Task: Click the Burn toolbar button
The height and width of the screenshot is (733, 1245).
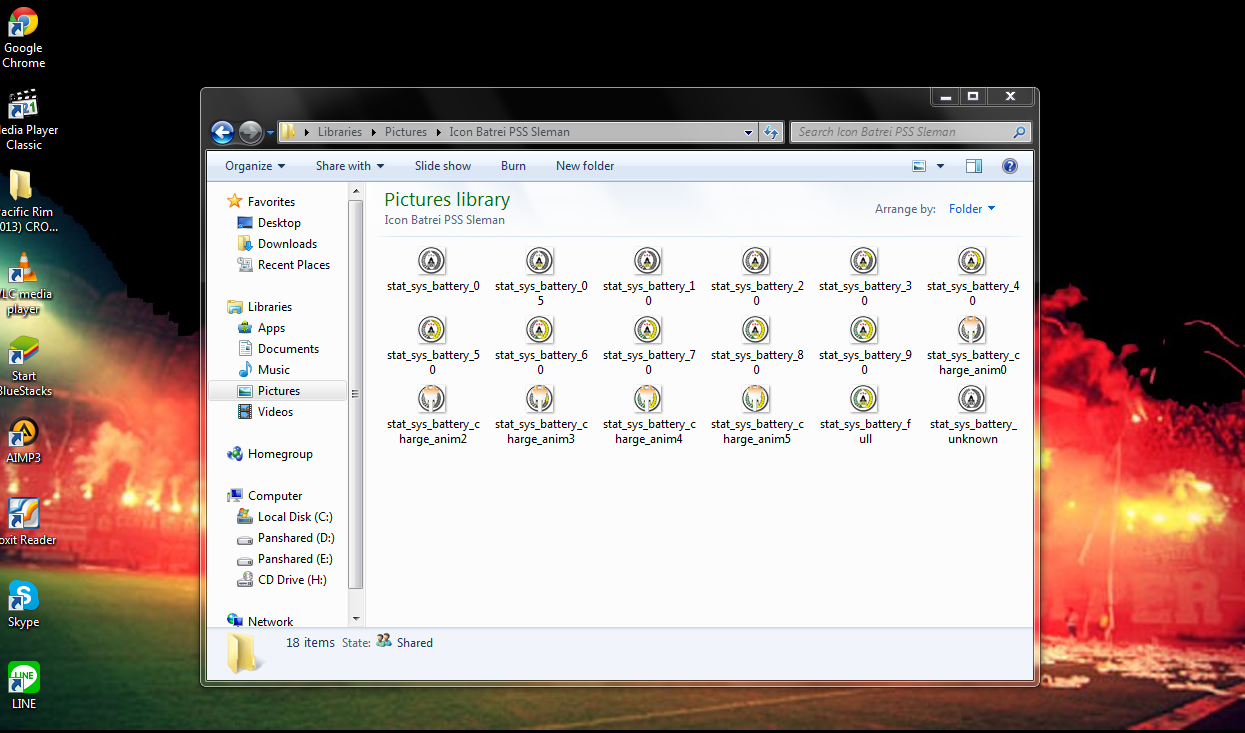Action: tap(514, 166)
